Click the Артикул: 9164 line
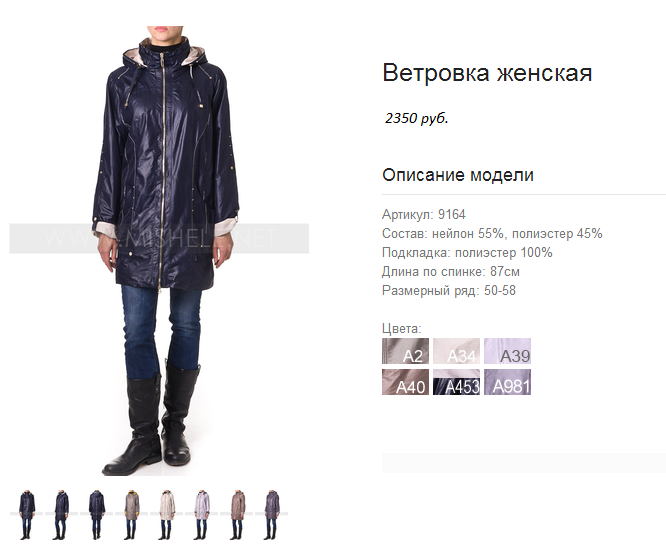Viewport: 666px width, 557px height. pyautogui.click(x=423, y=214)
